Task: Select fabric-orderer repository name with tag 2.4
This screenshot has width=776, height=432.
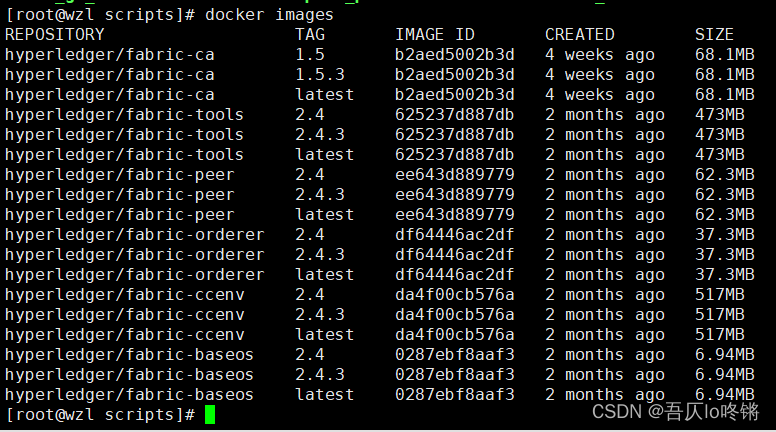Action: click(134, 235)
